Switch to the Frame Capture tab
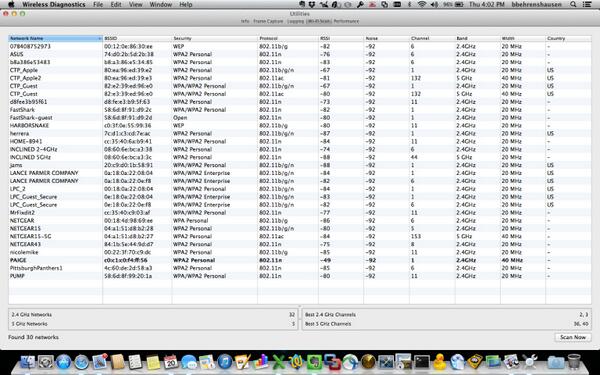Screen dimensions: 600x375 [x=268, y=21]
